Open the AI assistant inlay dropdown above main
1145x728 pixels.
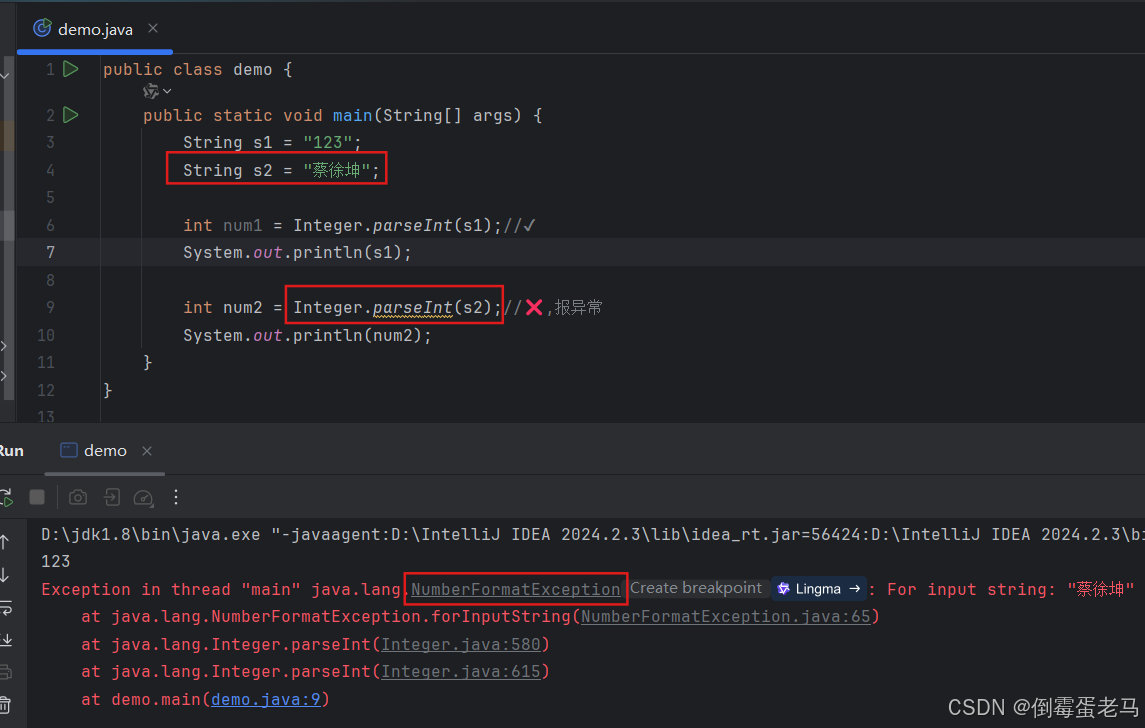pos(157,91)
